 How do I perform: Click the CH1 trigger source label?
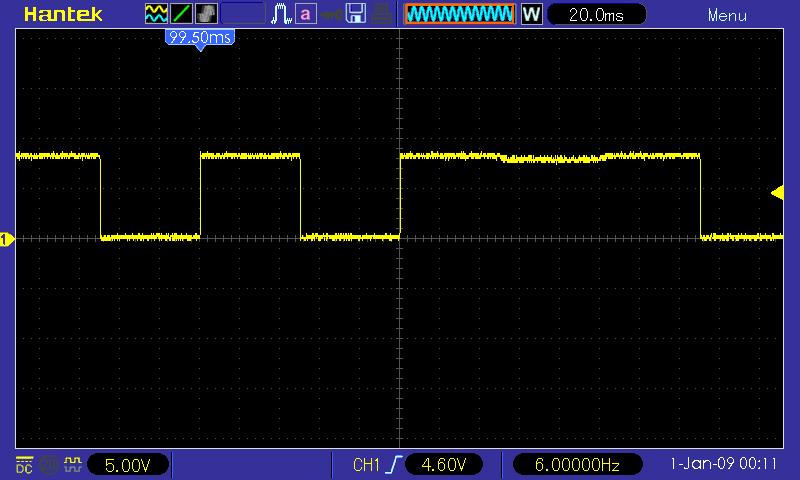366,465
